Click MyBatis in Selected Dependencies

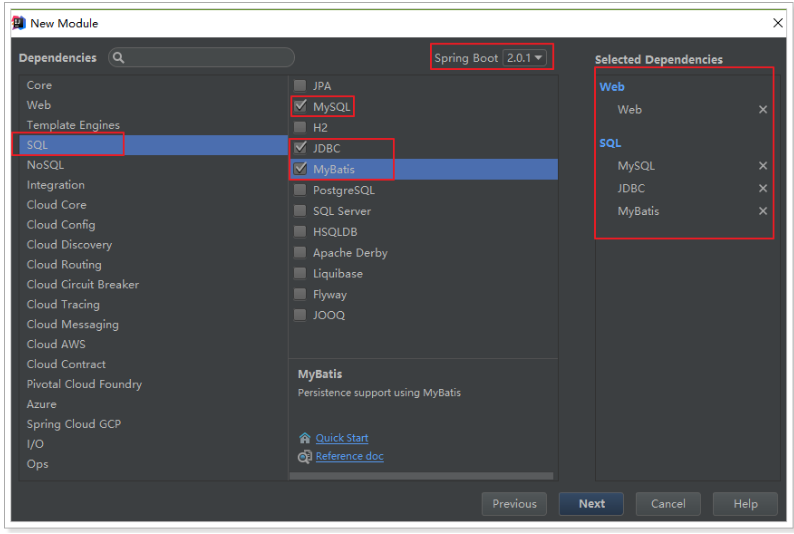click(638, 211)
